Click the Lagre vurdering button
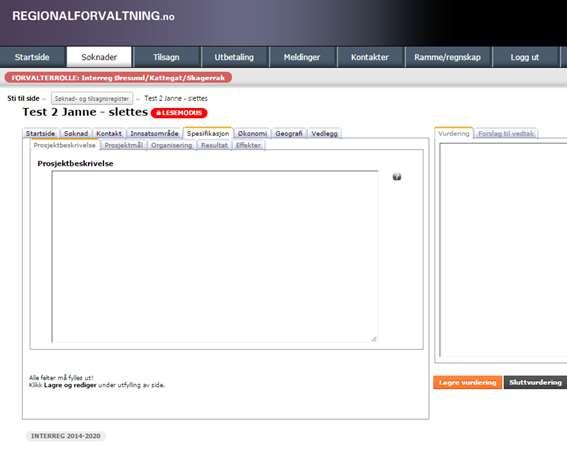This screenshot has height=457, width=567. tap(468, 382)
